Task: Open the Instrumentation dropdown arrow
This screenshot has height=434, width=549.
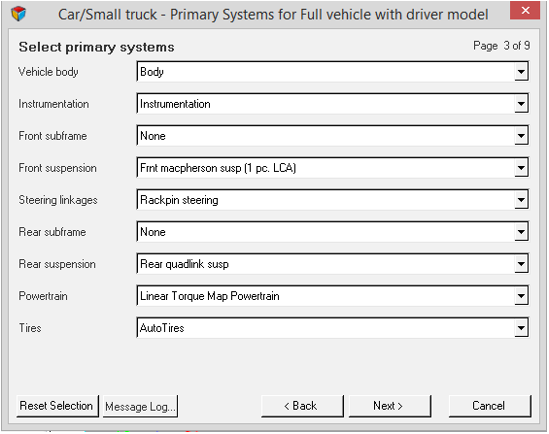Action: point(521,104)
